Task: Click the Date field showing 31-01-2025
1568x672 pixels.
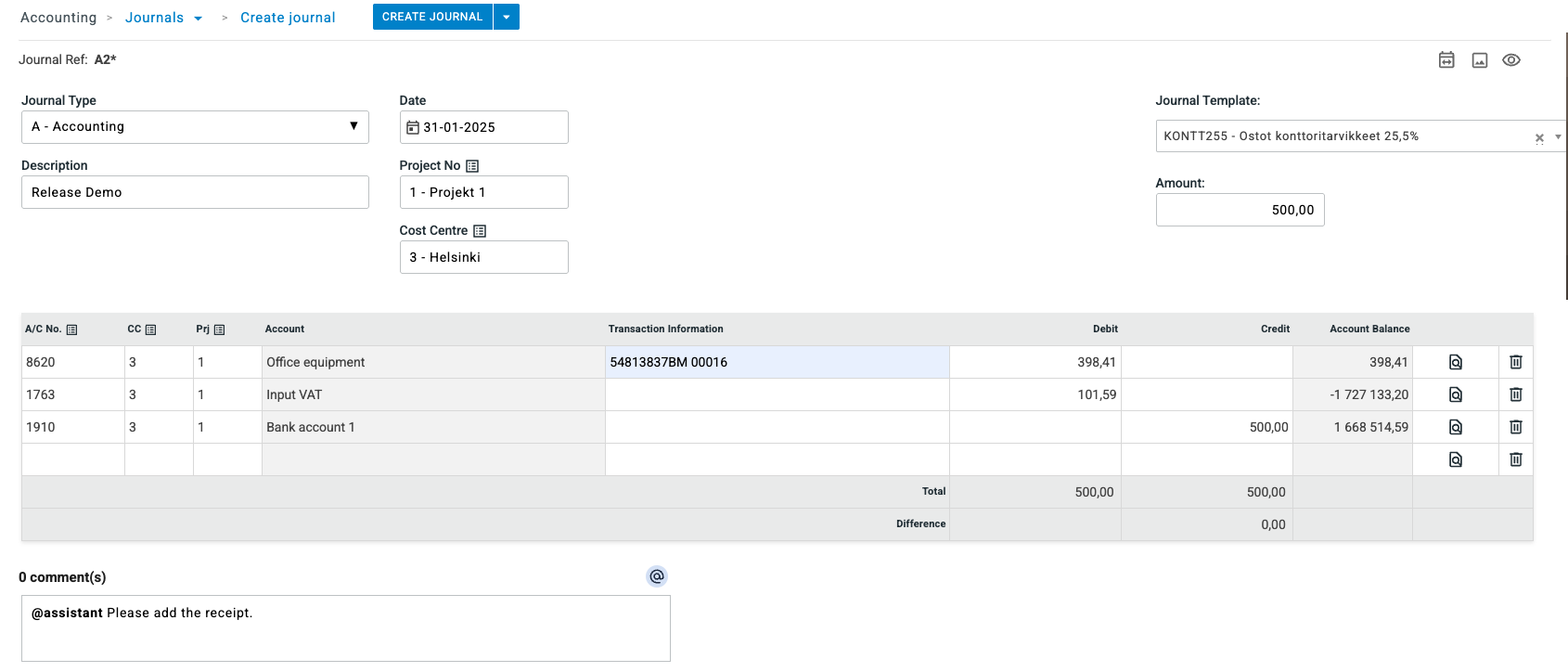Action: pos(483,127)
